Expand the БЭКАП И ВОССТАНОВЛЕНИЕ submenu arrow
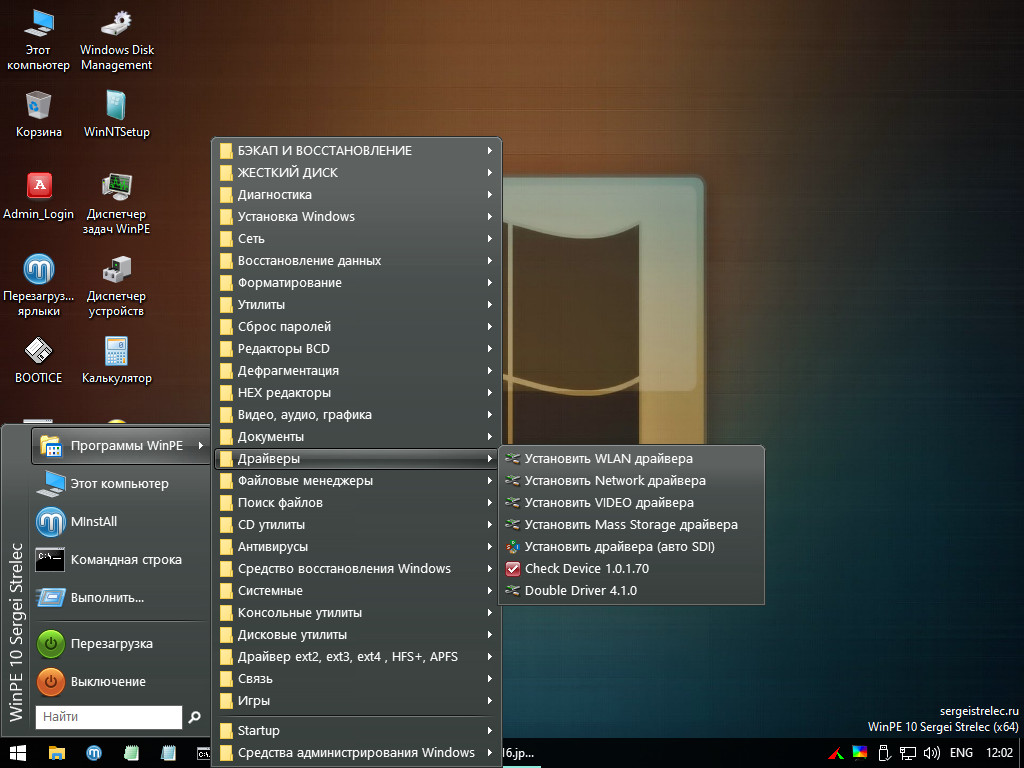Image resolution: width=1024 pixels, height=768 pixels. click(x=489, y=151)
